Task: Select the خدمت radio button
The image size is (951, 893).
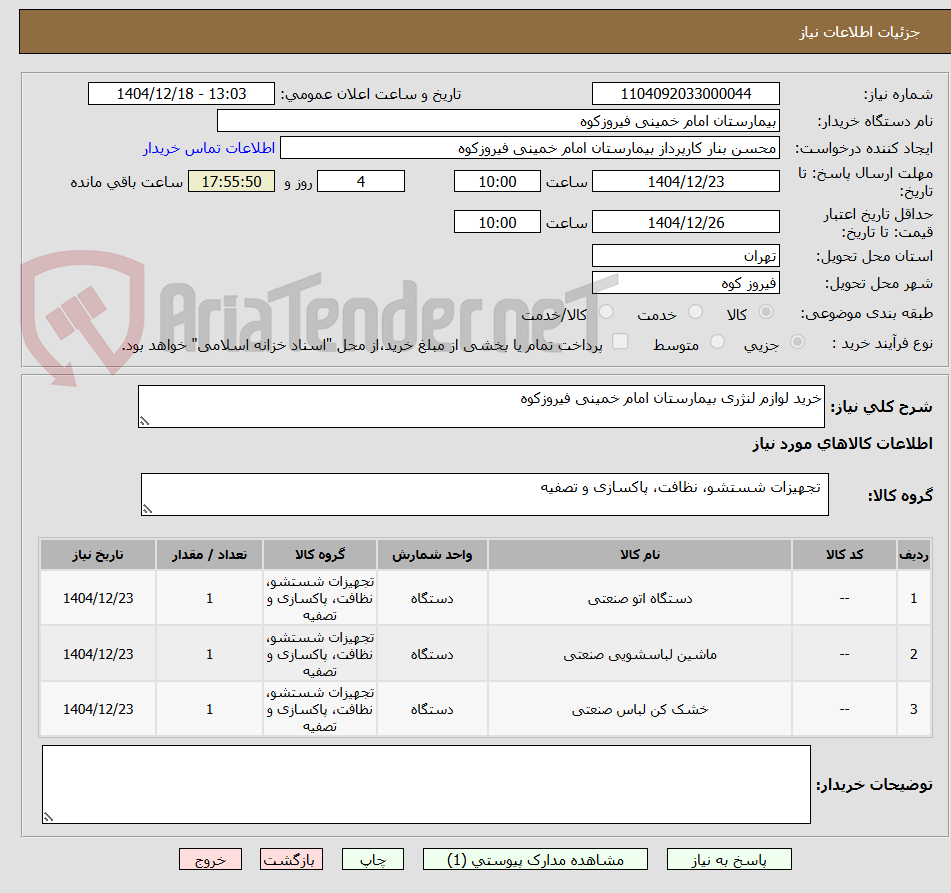Action: click(695, 312)
